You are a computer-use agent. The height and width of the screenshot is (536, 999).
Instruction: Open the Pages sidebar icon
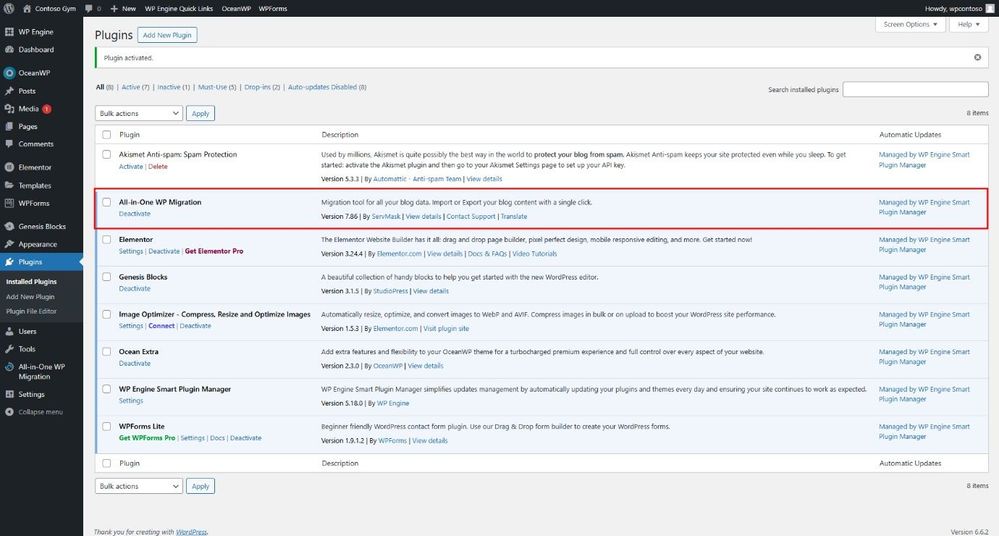(9, 126)
